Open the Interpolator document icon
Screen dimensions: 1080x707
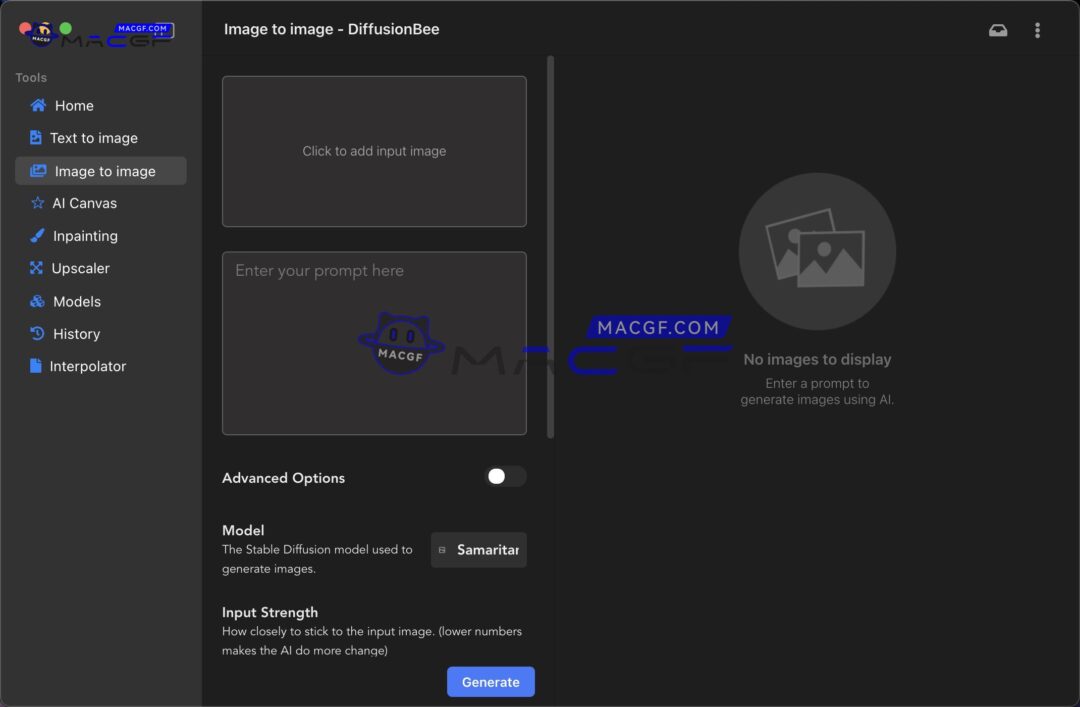[x=36, y=366]
